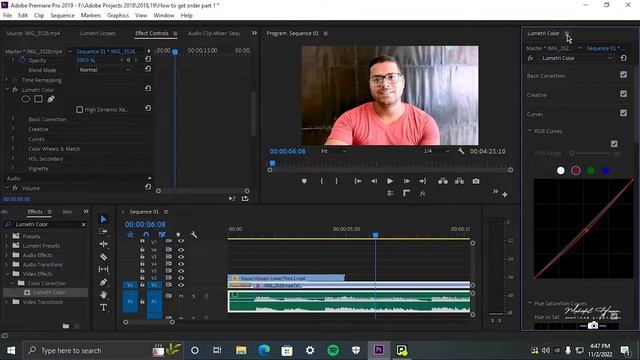
Task: Select the Slip tool
Action: click(104, 269)
